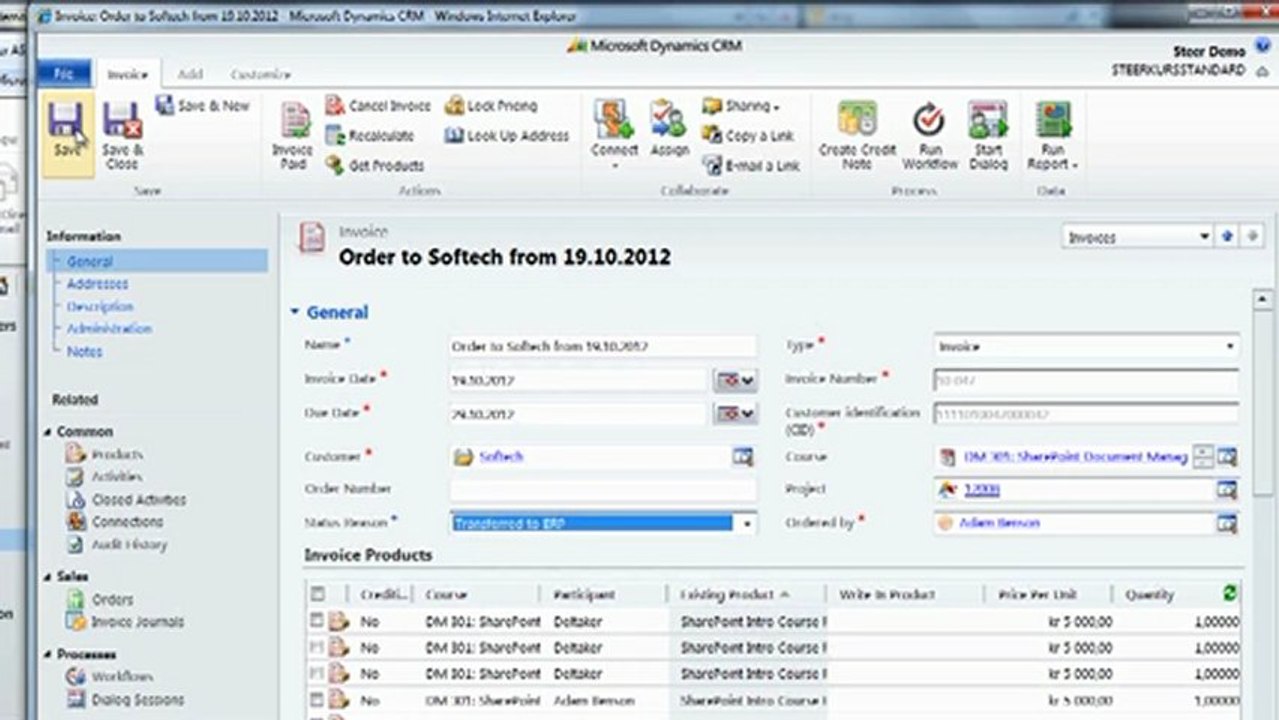Click the Name input field

[603, 346]
